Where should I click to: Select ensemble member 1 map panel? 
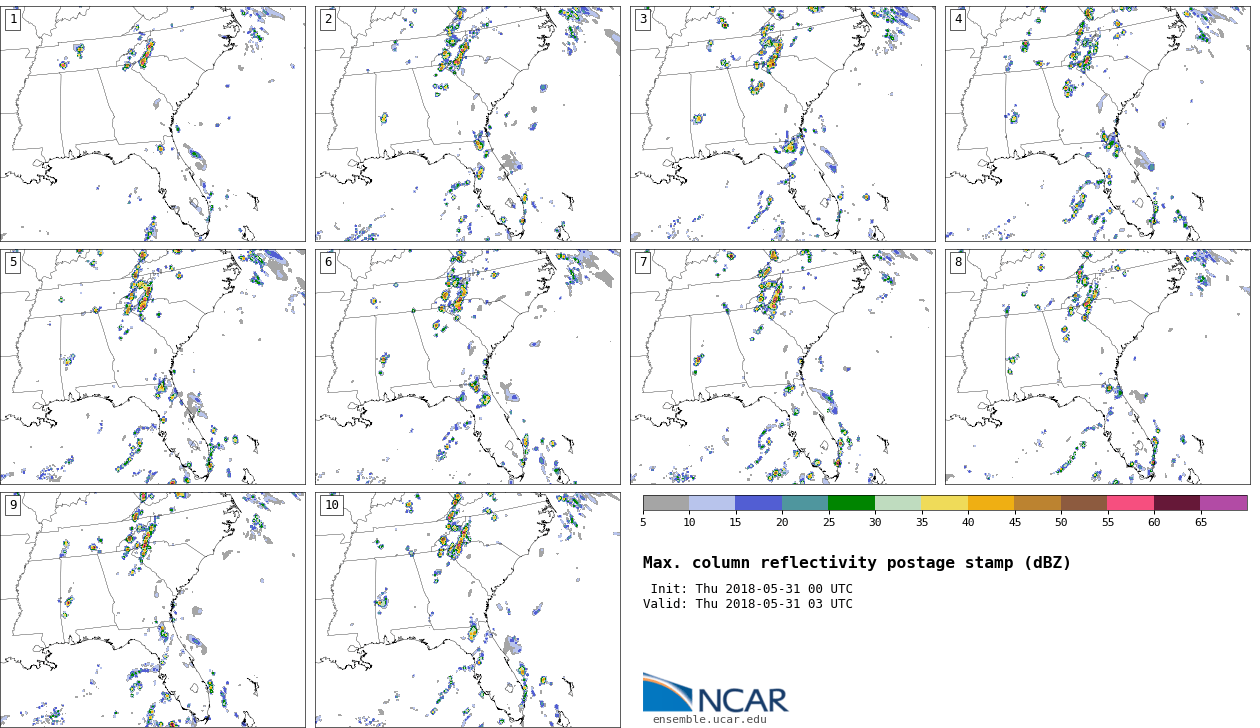pos(152,124)
